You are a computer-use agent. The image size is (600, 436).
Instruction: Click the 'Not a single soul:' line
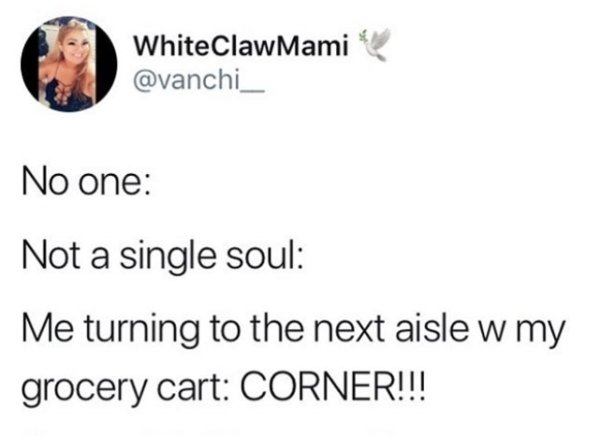point(163,257)
